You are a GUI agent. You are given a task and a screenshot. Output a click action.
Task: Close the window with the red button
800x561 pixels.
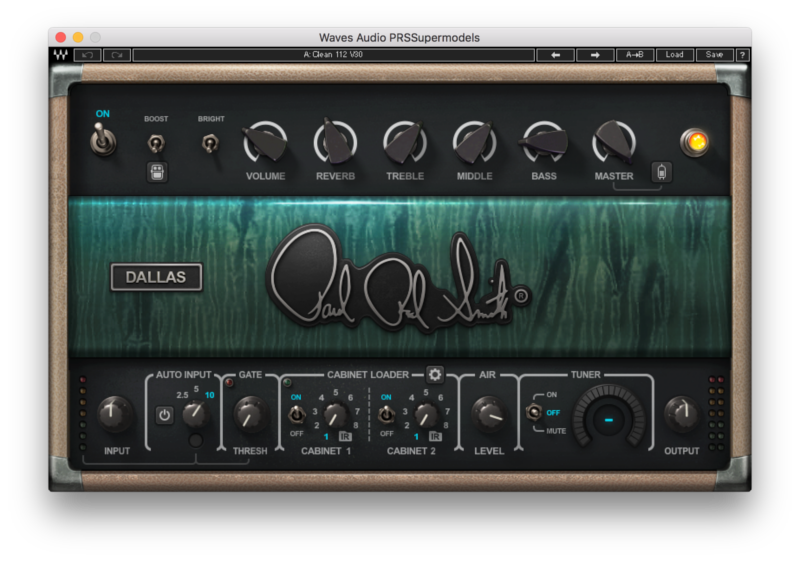pos(61,37)
